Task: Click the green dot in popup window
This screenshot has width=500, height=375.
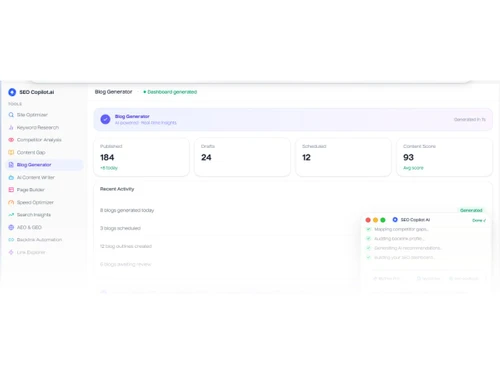Action: (383, 220)
